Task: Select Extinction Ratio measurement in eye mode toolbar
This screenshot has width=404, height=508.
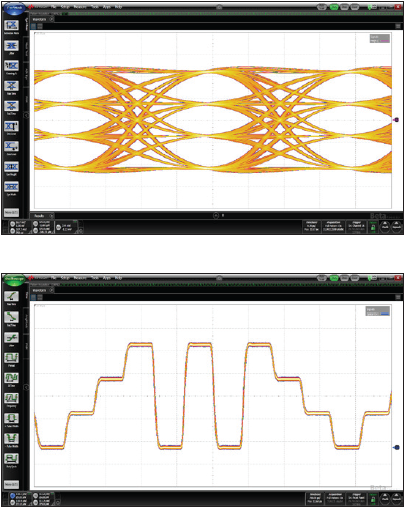Action: point(11,25)
